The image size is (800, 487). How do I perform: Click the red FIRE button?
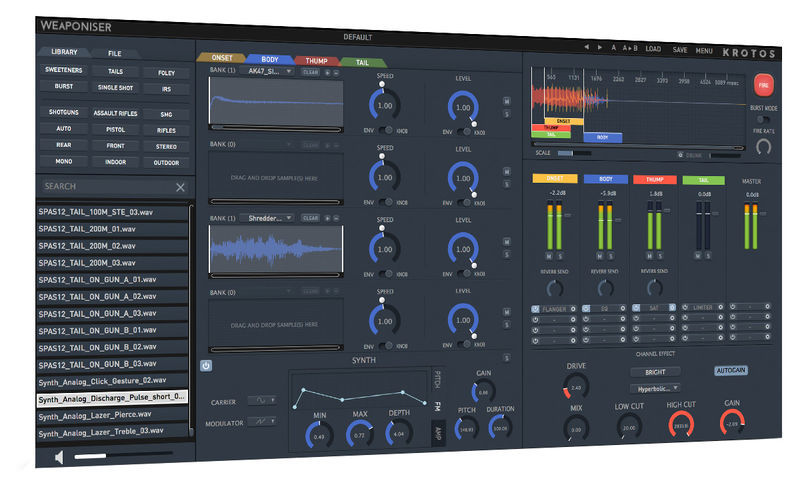click(763, 85)
